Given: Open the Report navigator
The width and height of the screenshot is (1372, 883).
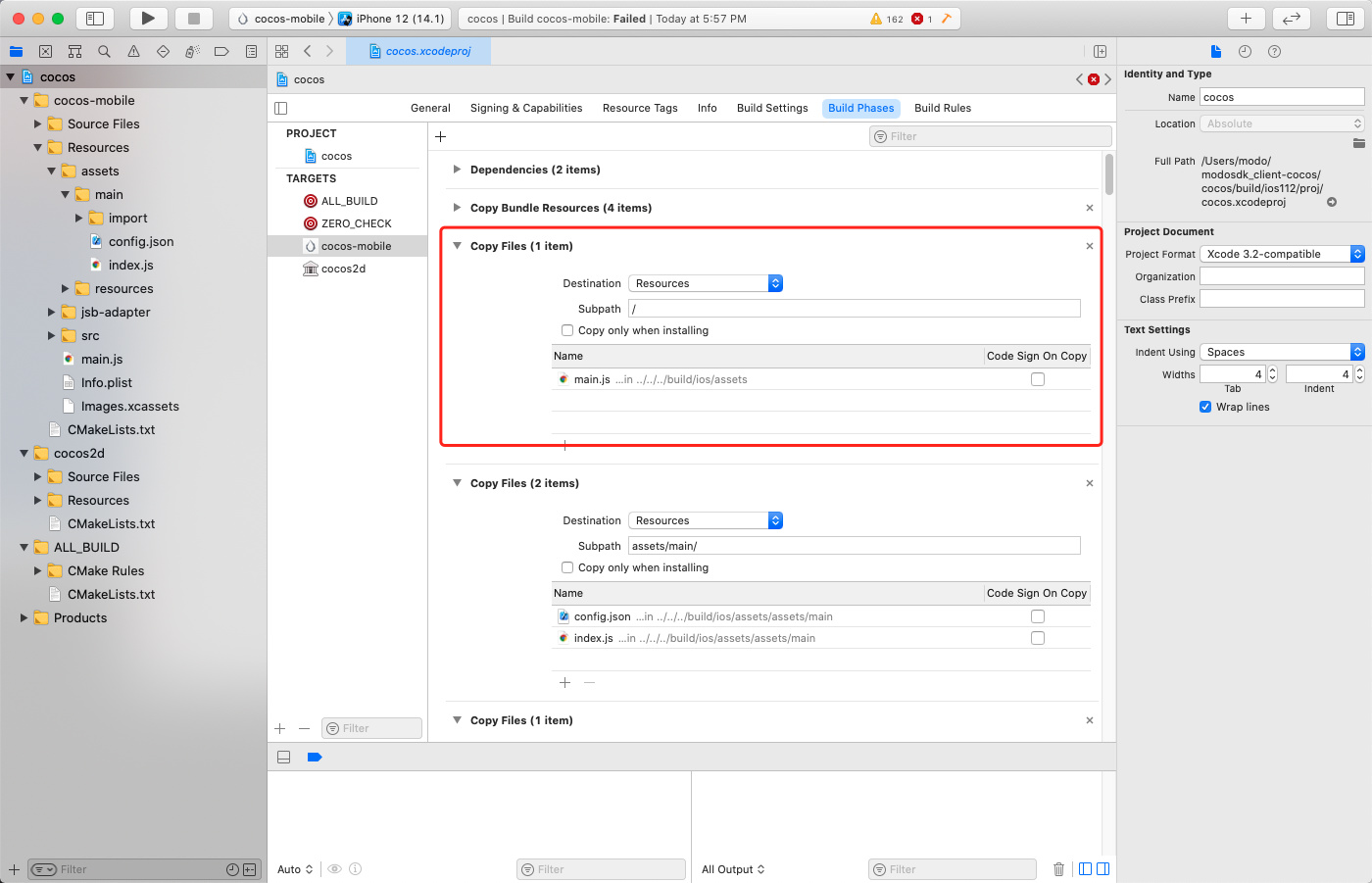Looking at the screenshot, I should tap(251, 51).
